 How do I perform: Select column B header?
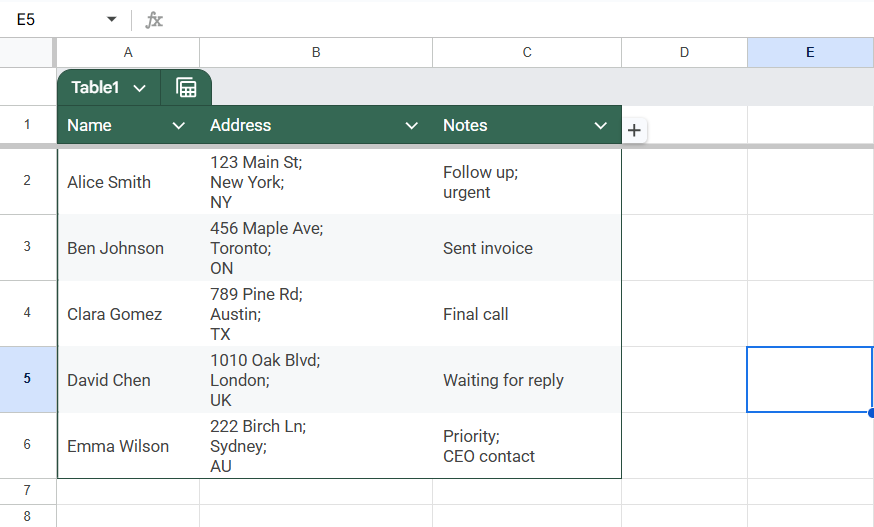[x=316, y=52]
